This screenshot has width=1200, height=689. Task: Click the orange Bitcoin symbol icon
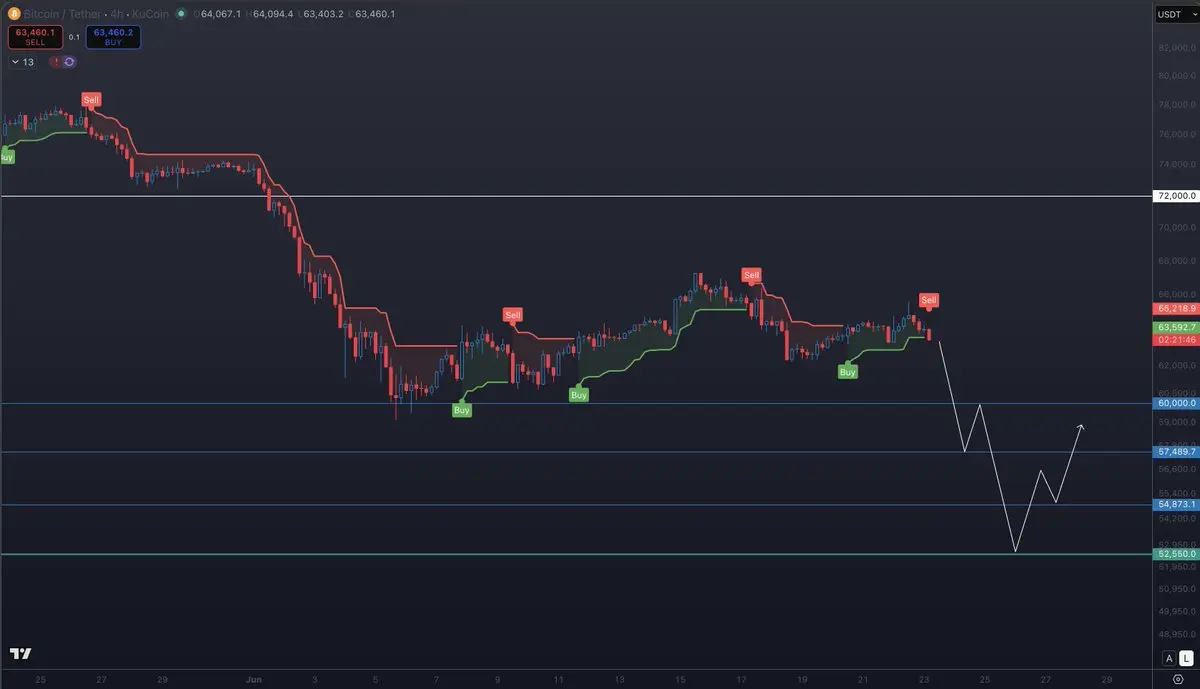pos(13,14)
